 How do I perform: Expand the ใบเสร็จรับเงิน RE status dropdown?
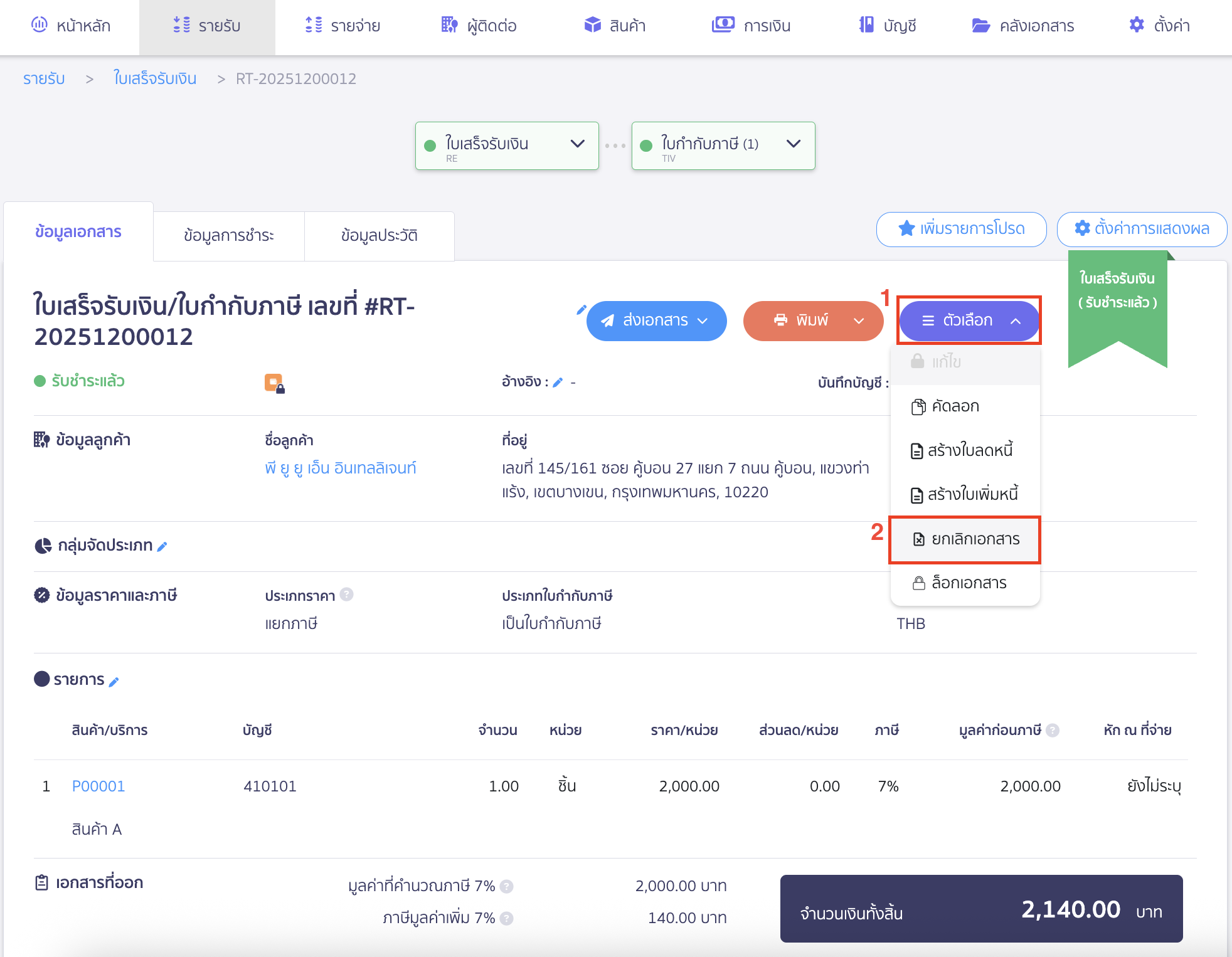pos(576,145)
